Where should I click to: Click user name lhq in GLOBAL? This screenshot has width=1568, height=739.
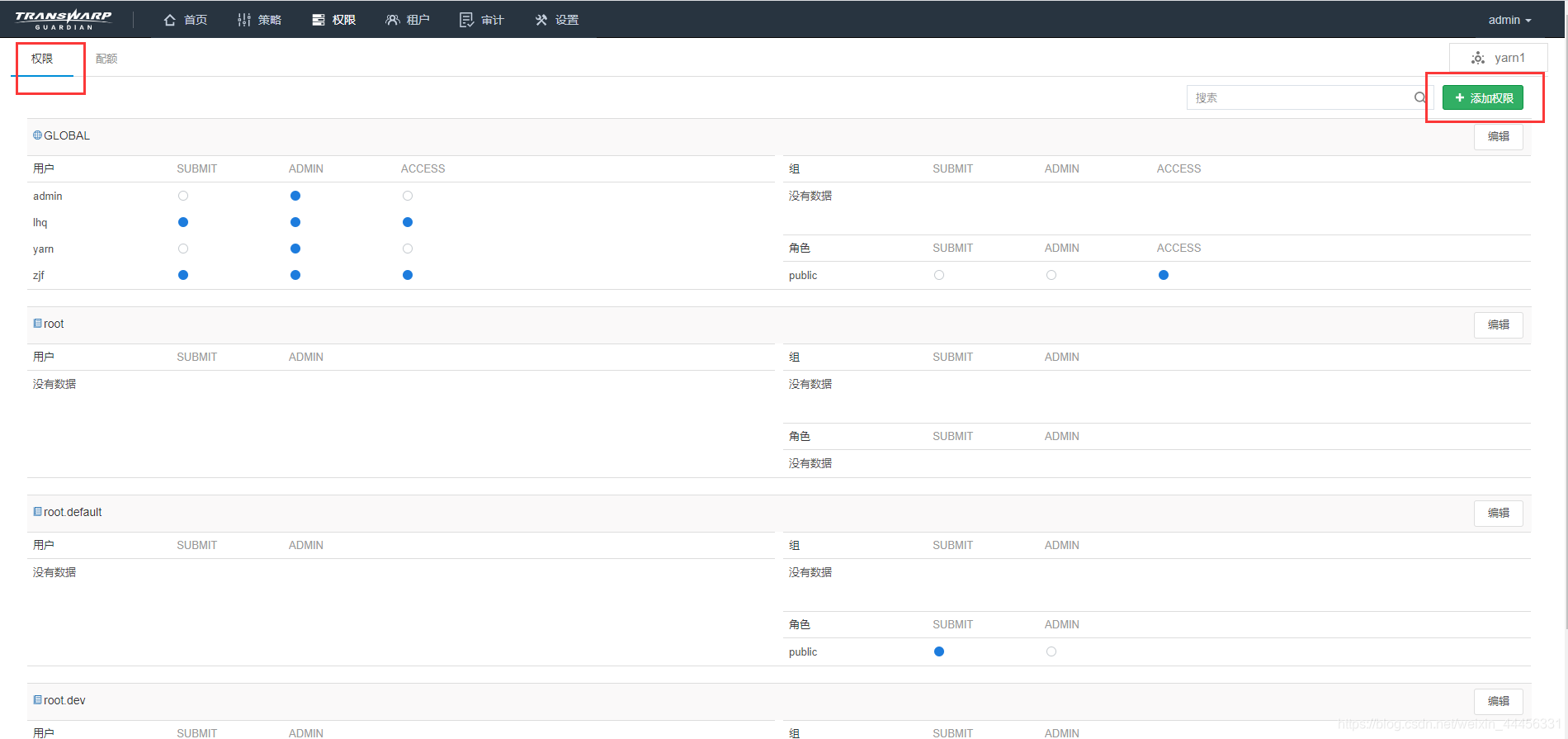[x=40, y=222]
